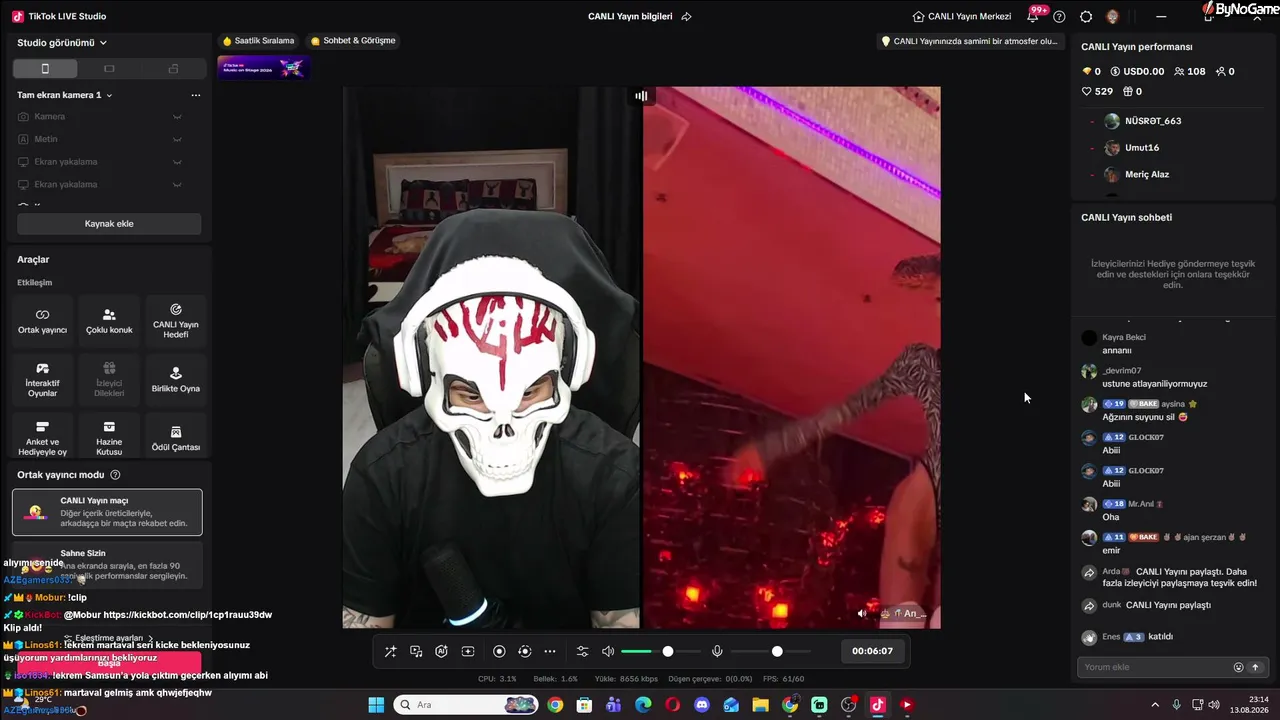Viewport: 1280px width, 720px height.
Task: Open the emoji picker in comment box
Action: pyautogui.click(x=1238, y=667)
